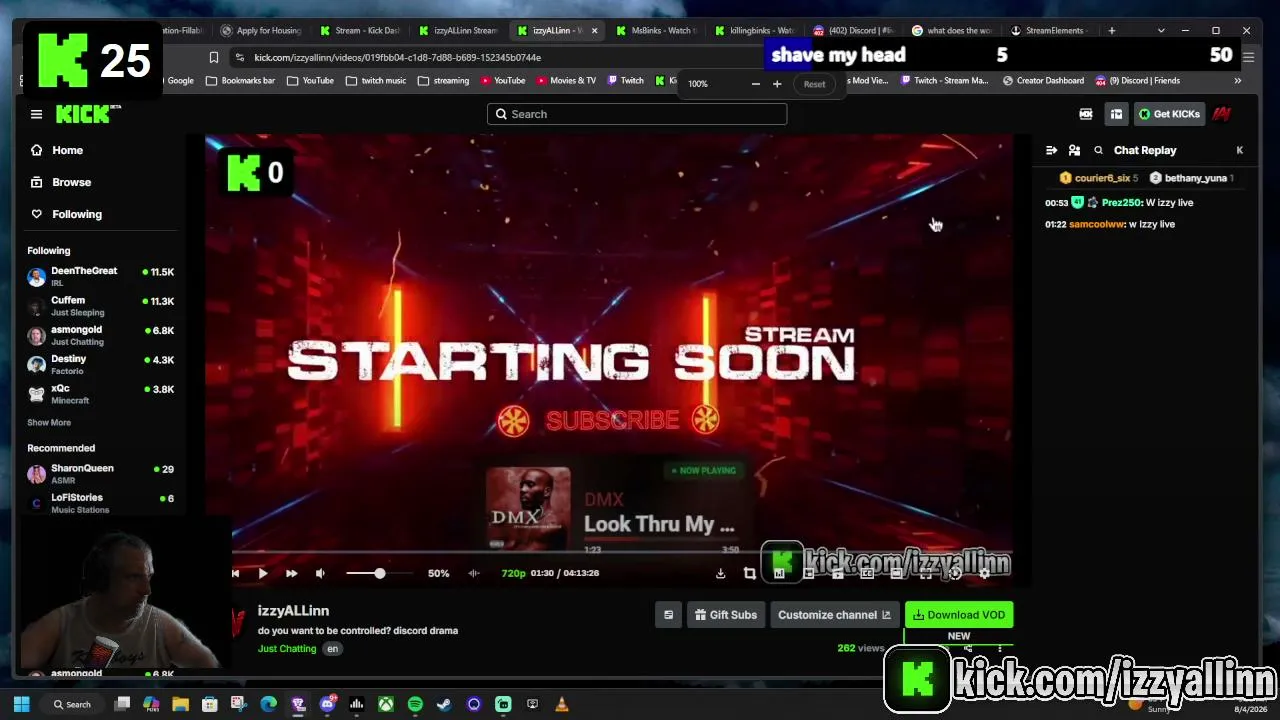Viewport: 1280px width, 720px height.
Task: Switch to the Apply for Housing tab
Action: 261,31
